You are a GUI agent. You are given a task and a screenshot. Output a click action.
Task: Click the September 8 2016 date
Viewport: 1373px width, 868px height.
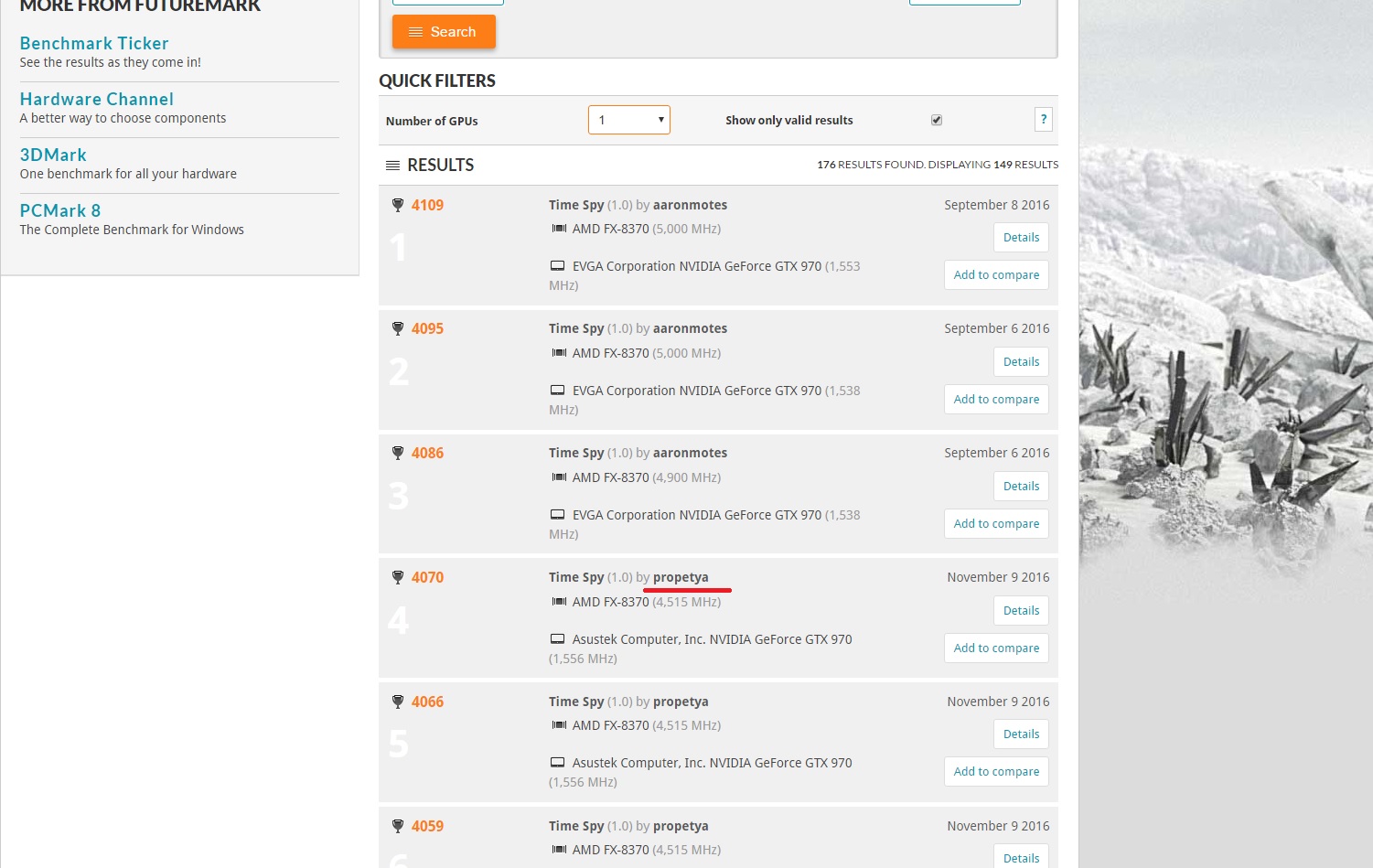point(997,205)
